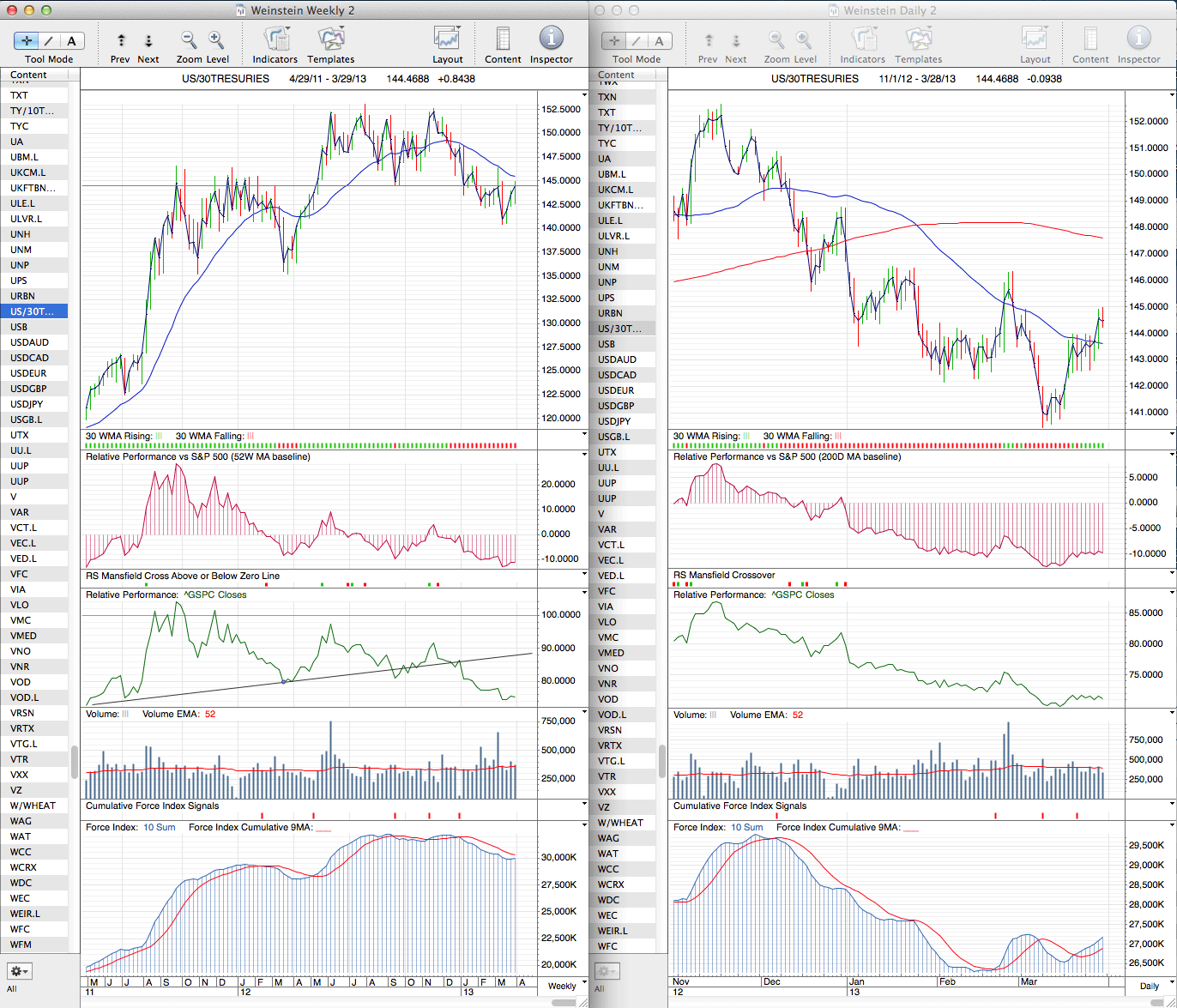Open the Inspector in Weinstein Weekly window
This screenshot has height=1008, width=1177.
pyautogui.click(x=551, y=40)
